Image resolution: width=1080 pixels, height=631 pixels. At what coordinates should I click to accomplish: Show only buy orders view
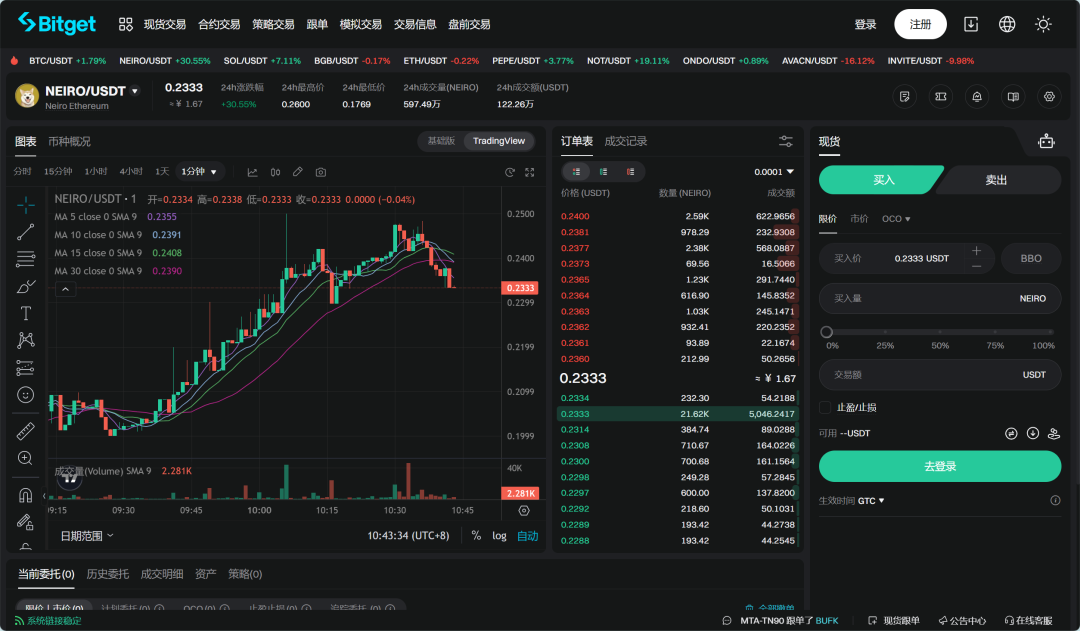pos(603,172)
